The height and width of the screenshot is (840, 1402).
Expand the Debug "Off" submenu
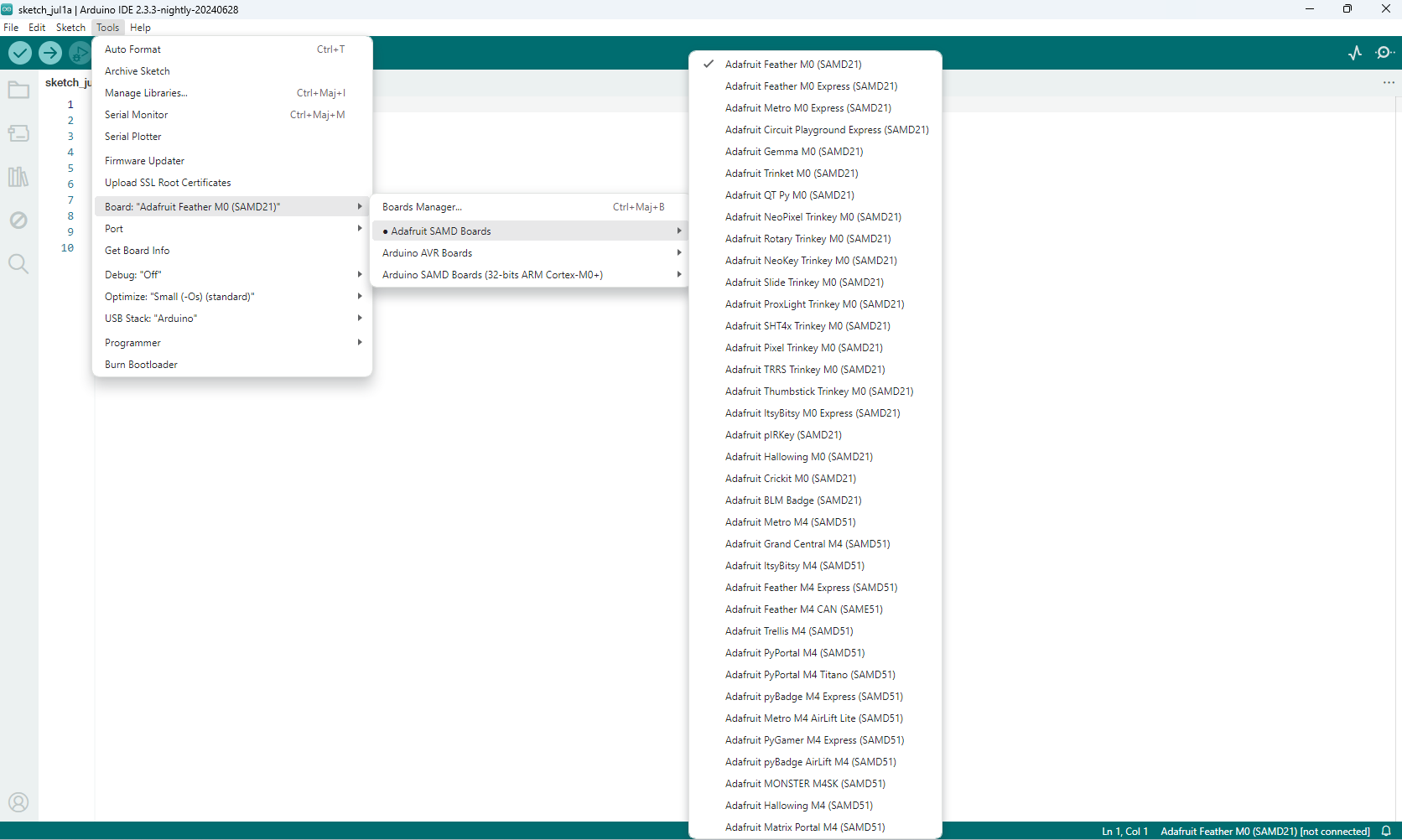pyautogui.click(x=232, y=275)
